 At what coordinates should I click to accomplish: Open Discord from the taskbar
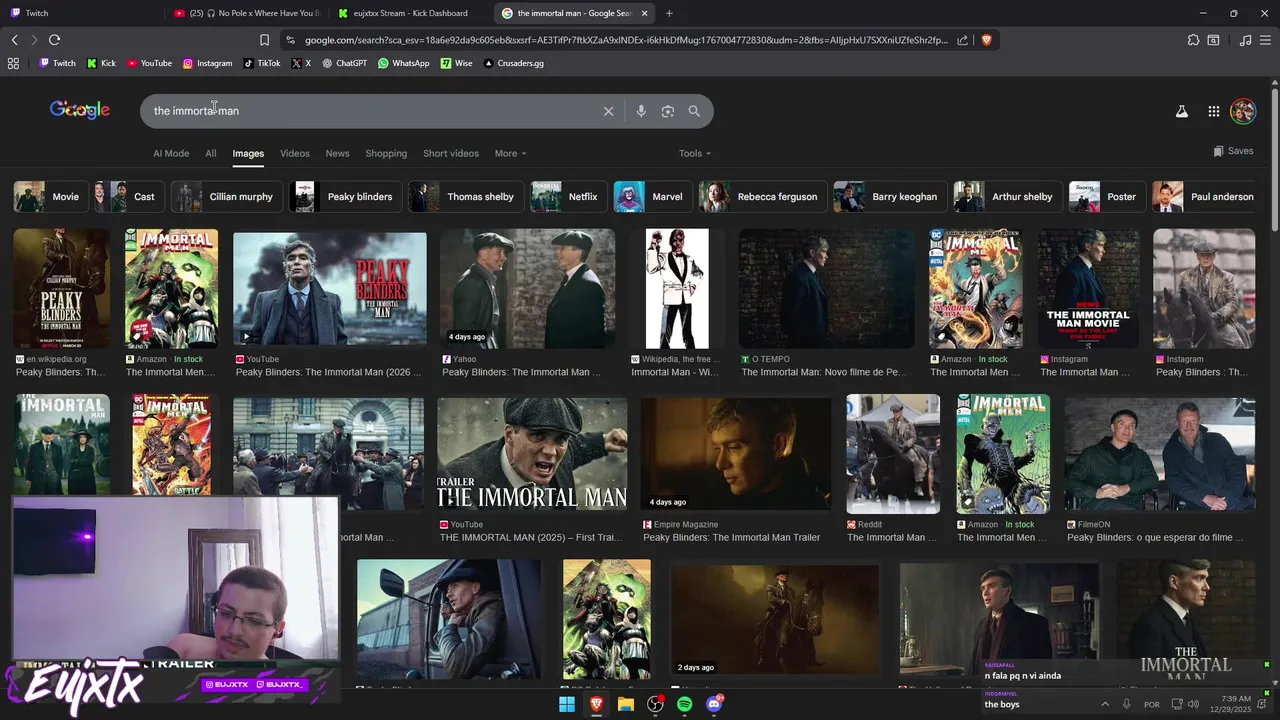point(714,704)
